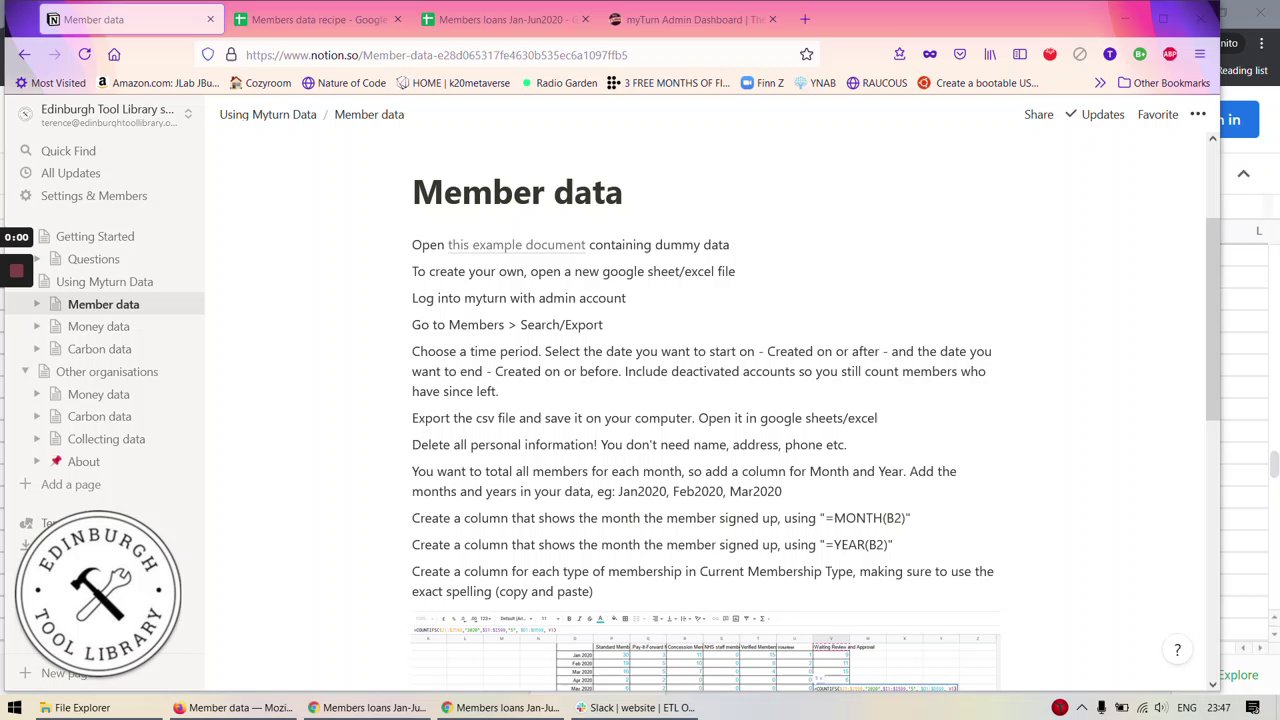Click the tracking protection shield icon
The height and width of the screenshot is (720, 1280).
coord(208,54)
